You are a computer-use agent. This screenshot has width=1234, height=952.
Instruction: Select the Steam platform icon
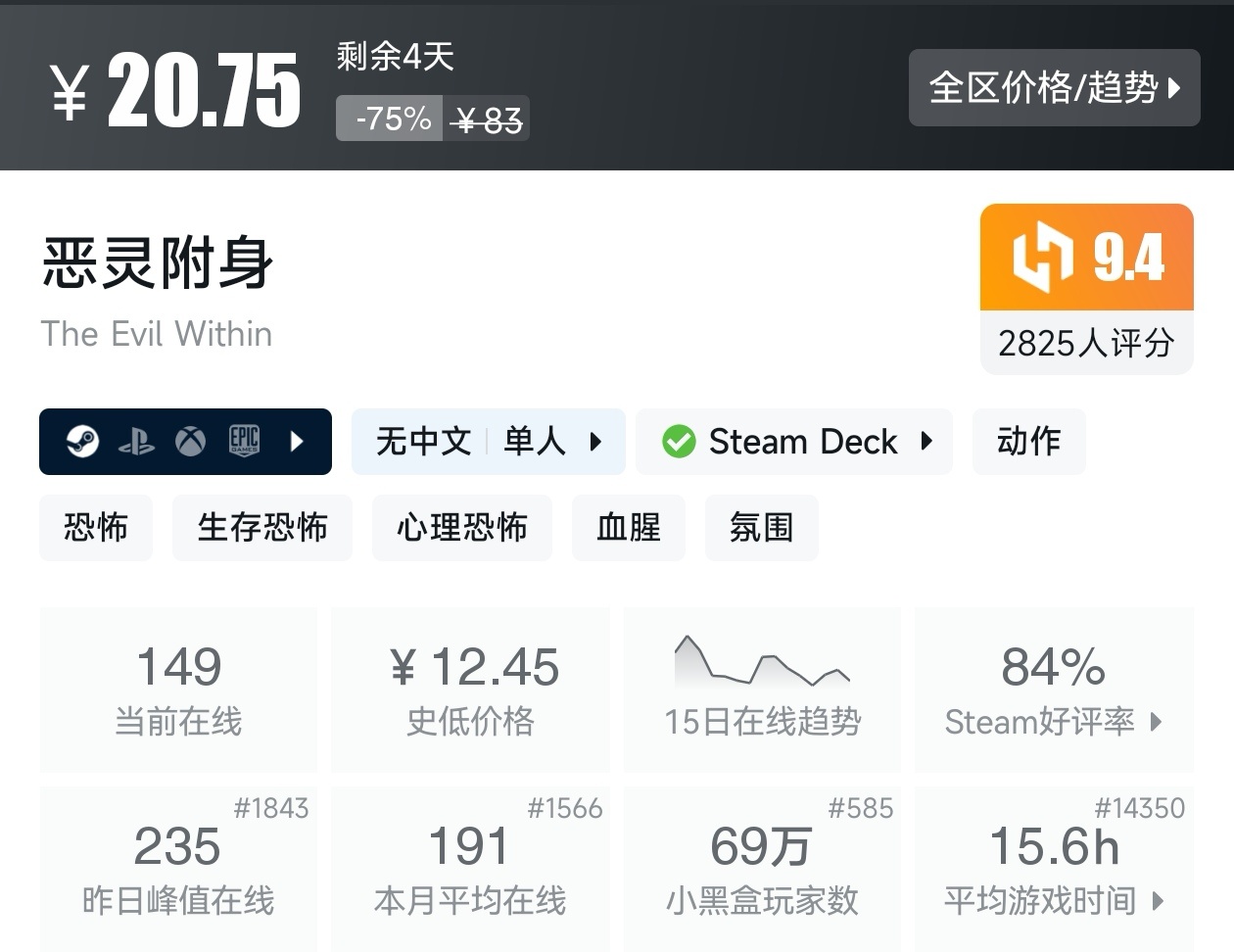[x=82, y=442]
